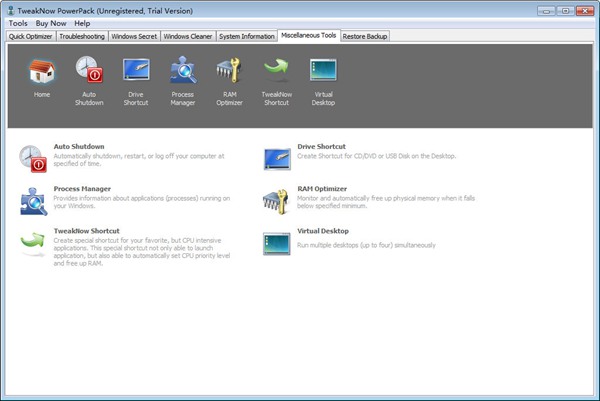Open the Tools menu

(x=18, y=23)
